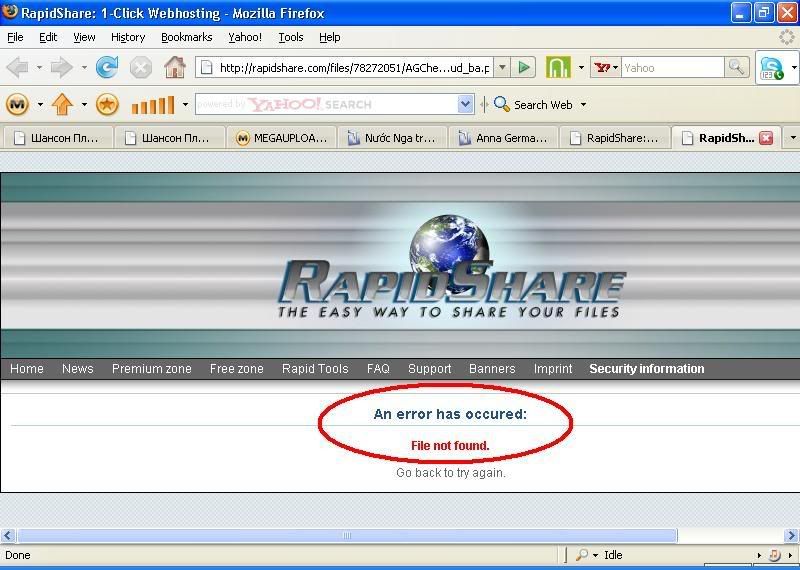Click the orange up-arrow toolbar icon

click(x=63, y=104)
